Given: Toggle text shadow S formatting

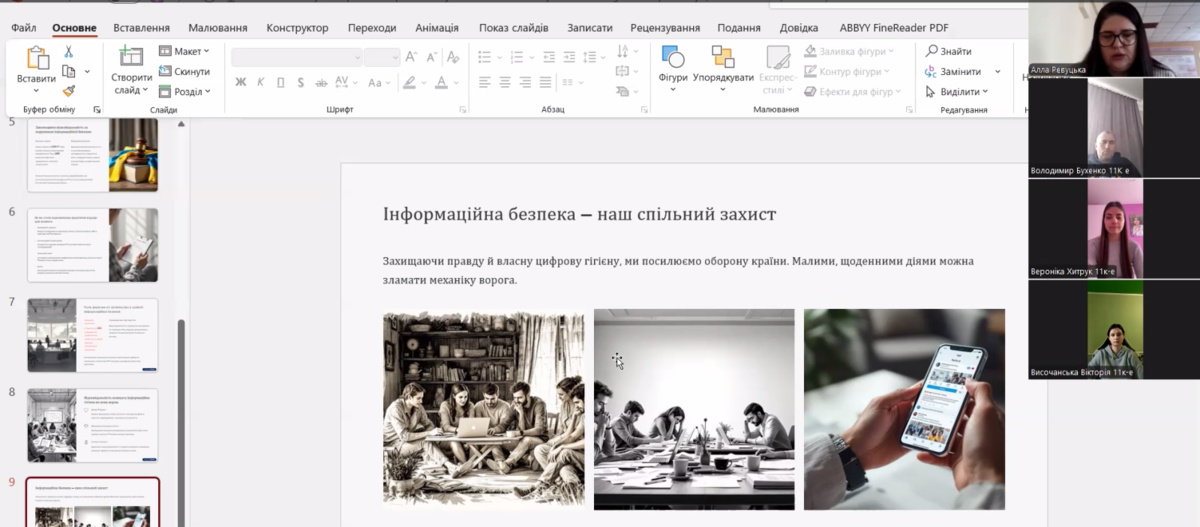Looking at the screenshot, I should pos(300,82).
